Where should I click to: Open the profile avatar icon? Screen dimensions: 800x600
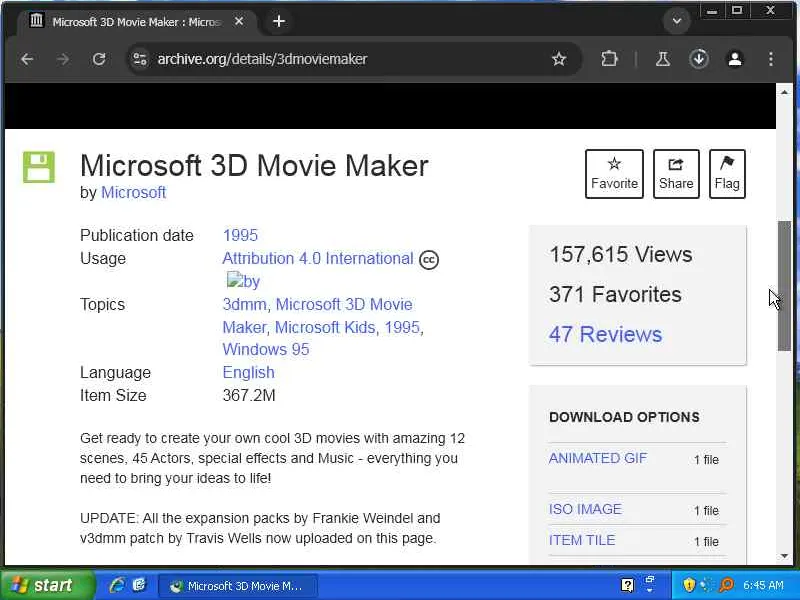pos(735,59)
